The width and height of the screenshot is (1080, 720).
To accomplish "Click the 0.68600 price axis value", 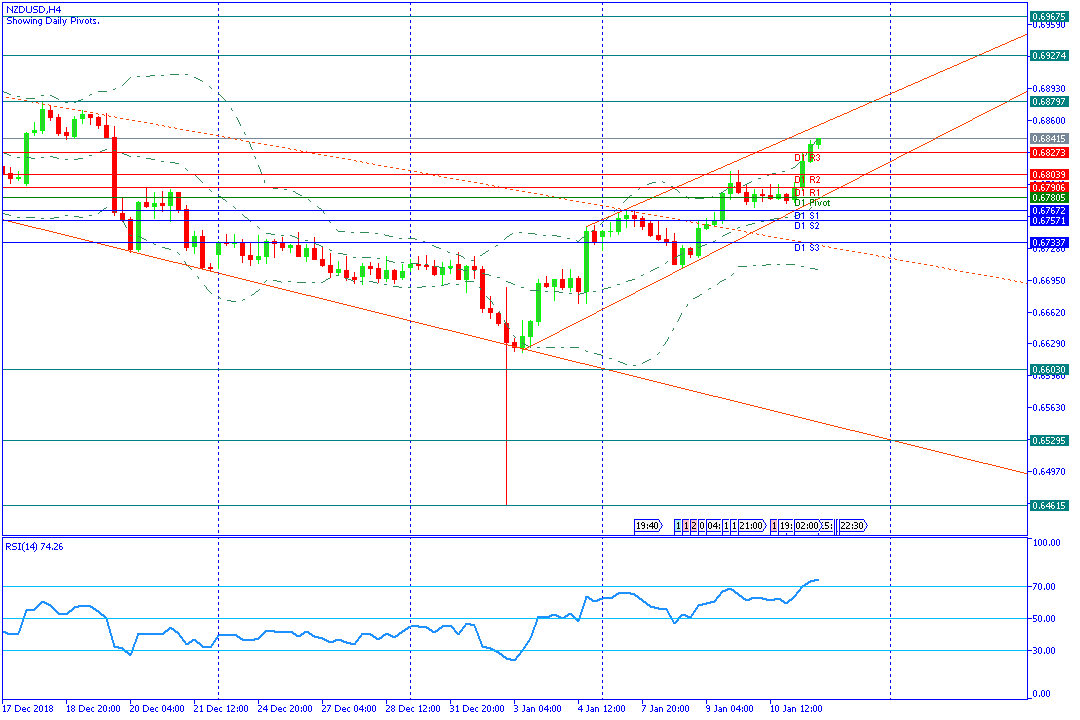I will tap(1049, 121).
